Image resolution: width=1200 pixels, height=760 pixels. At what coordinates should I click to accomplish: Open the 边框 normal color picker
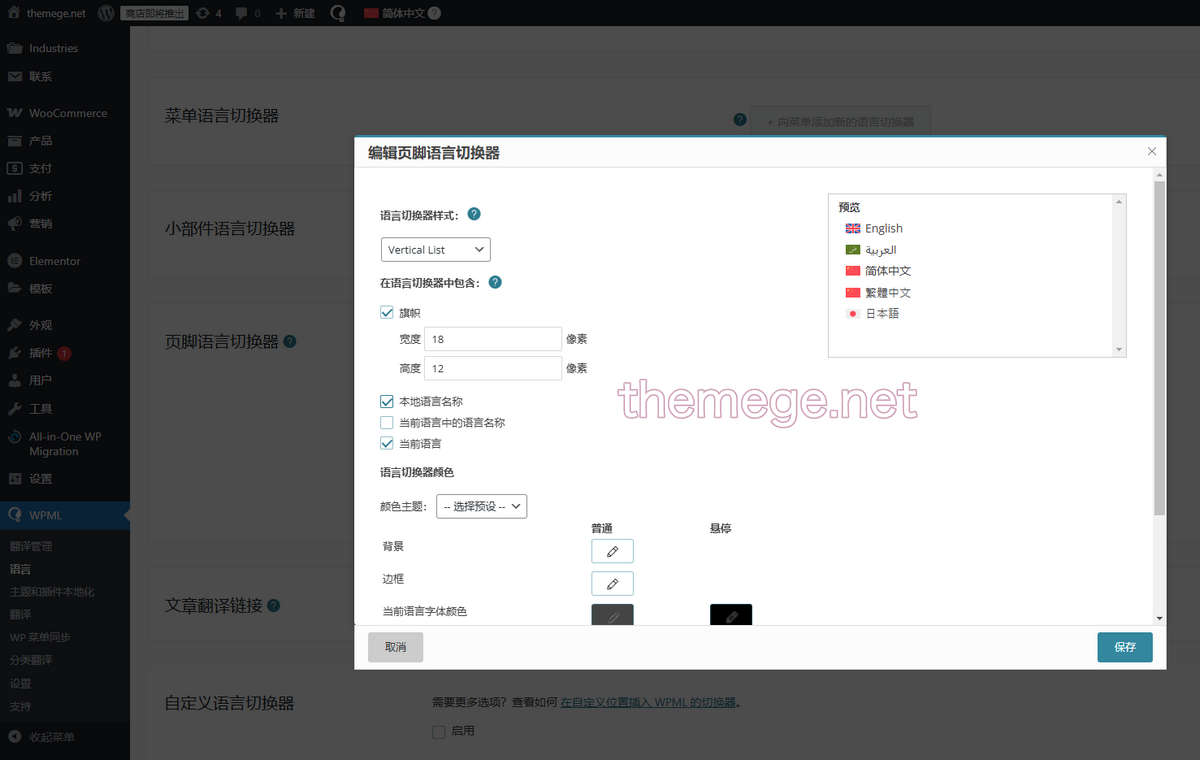[x=612, y=583]
